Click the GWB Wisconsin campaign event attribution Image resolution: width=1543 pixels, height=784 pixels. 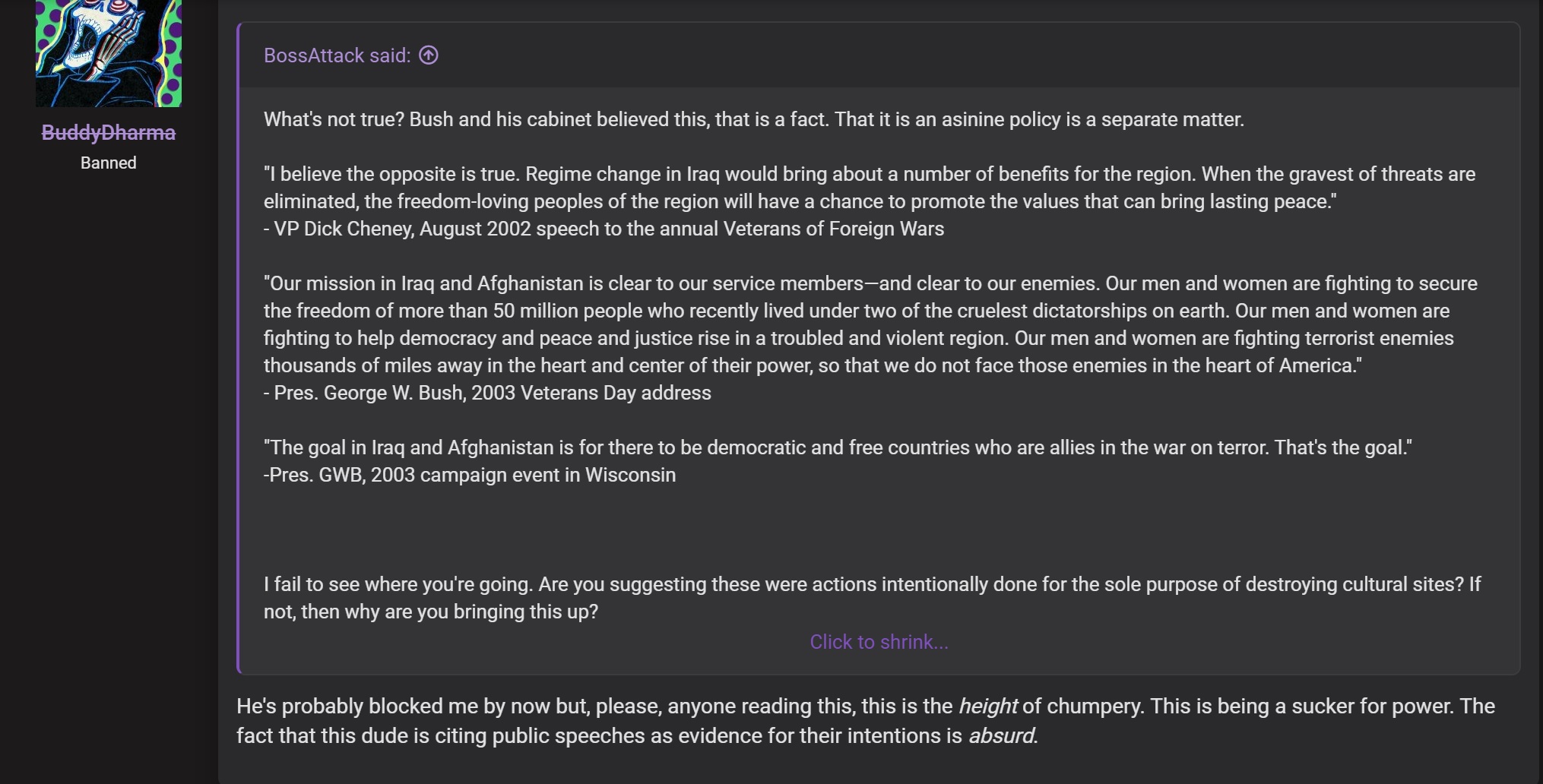[469, 475]
